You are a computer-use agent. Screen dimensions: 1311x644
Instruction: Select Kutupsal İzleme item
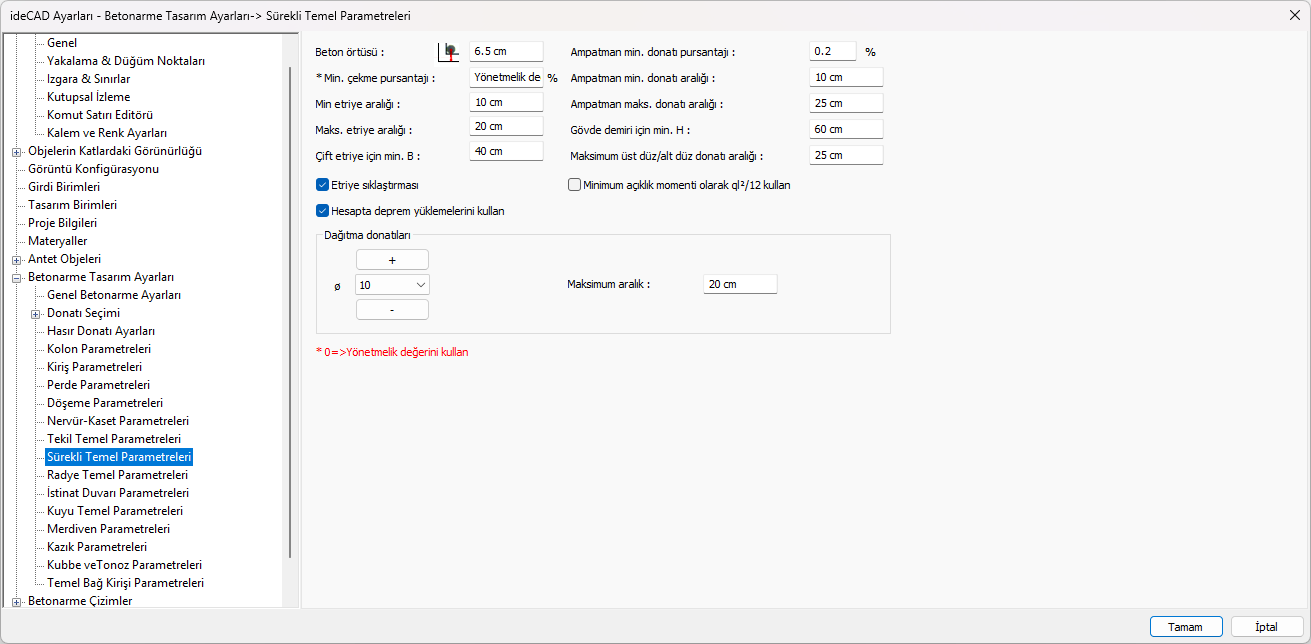click(88, 97)
